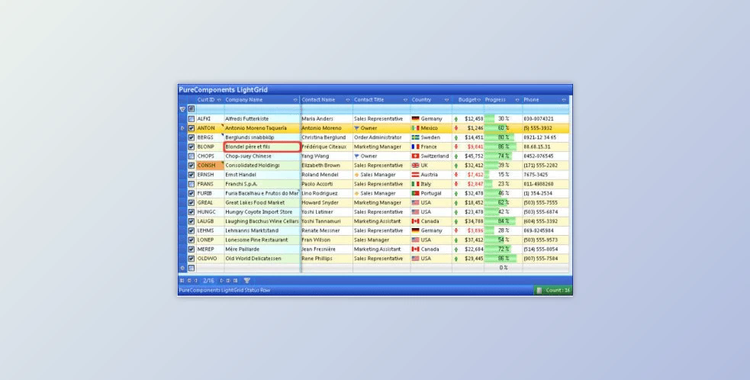The height and width of the screenshot is (380, 750).
Task: Click the 15 % progress bar for ERNSH
Action: click(x=503, y=175)
